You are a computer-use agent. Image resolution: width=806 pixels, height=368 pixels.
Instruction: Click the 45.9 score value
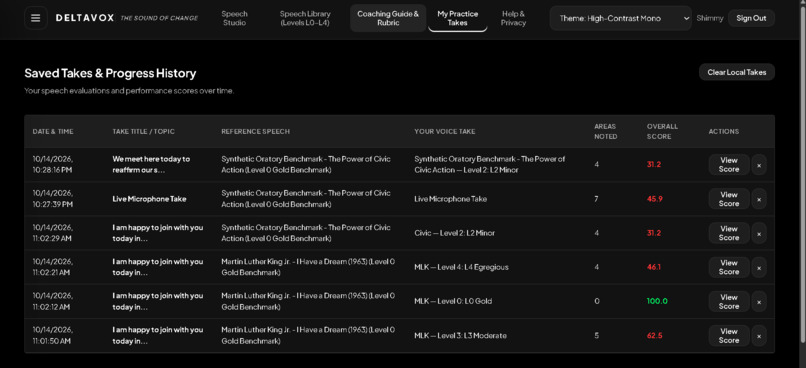[654, 199]
